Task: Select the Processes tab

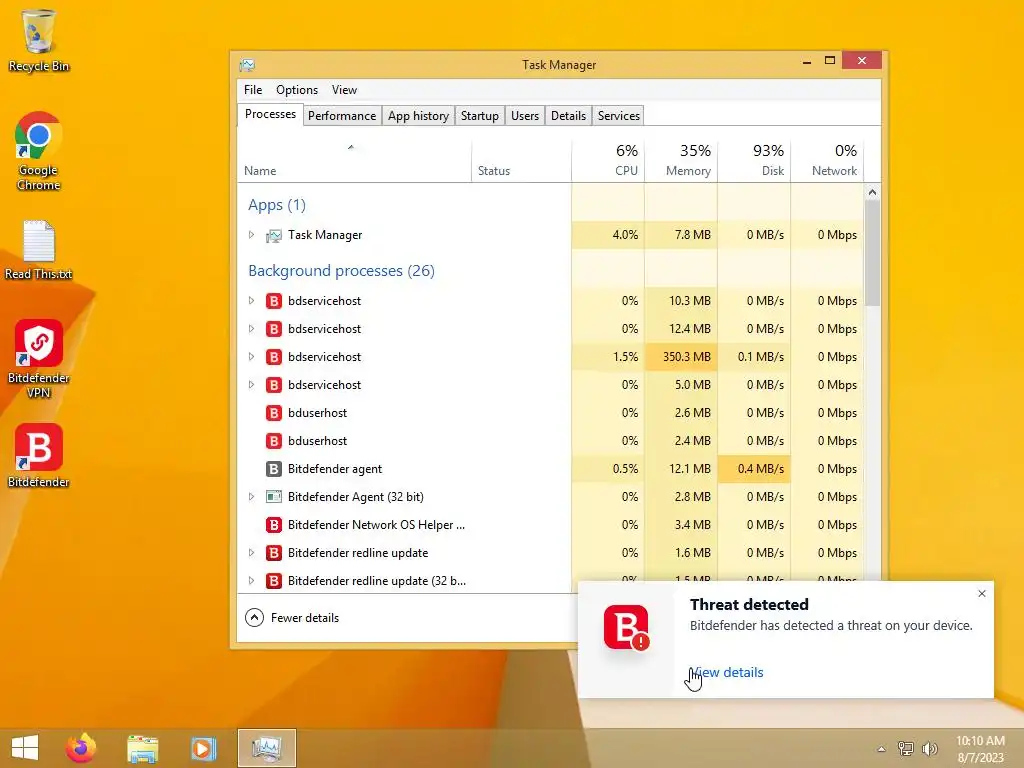Action: coord(270,114)
